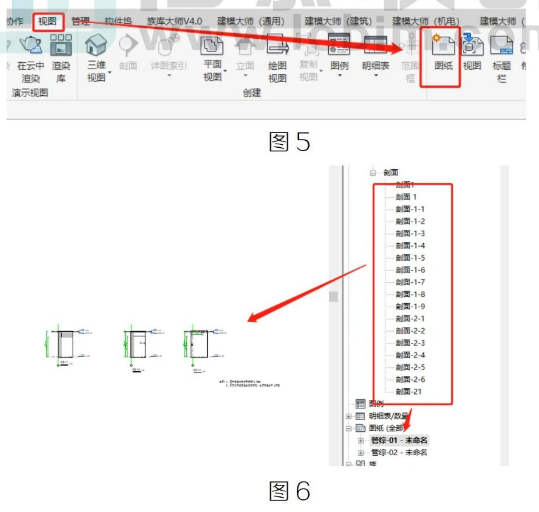Click the 图例 icon in project browser tree
Viewport: 539px width, 512px height.
click(x=360, y=403)
